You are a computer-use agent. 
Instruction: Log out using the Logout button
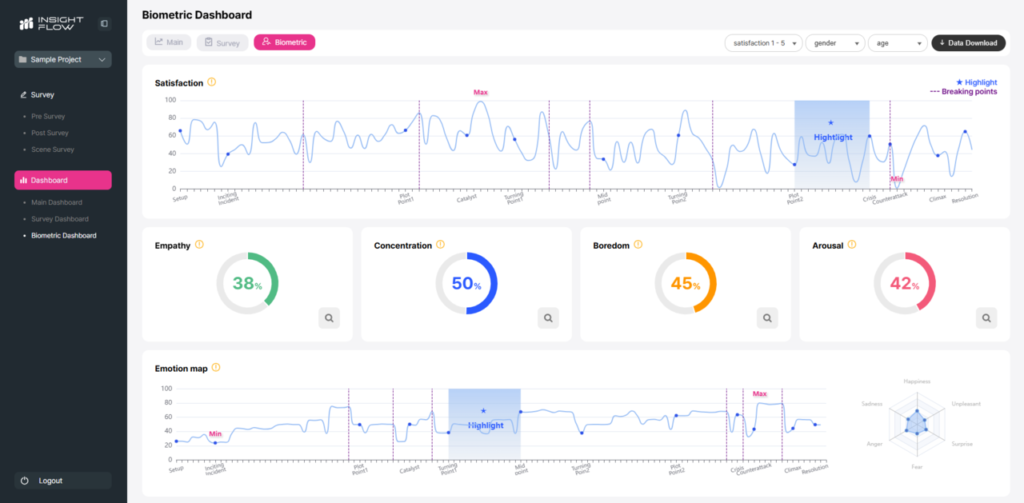(63, 480)
